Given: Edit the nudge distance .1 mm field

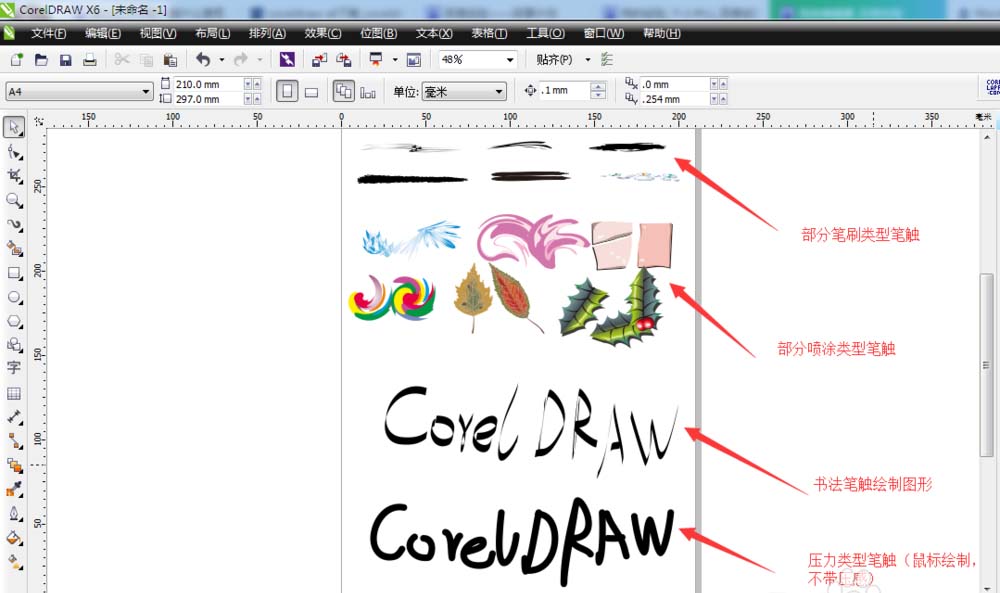Looking at the screenshot, I should pos(564,91).
